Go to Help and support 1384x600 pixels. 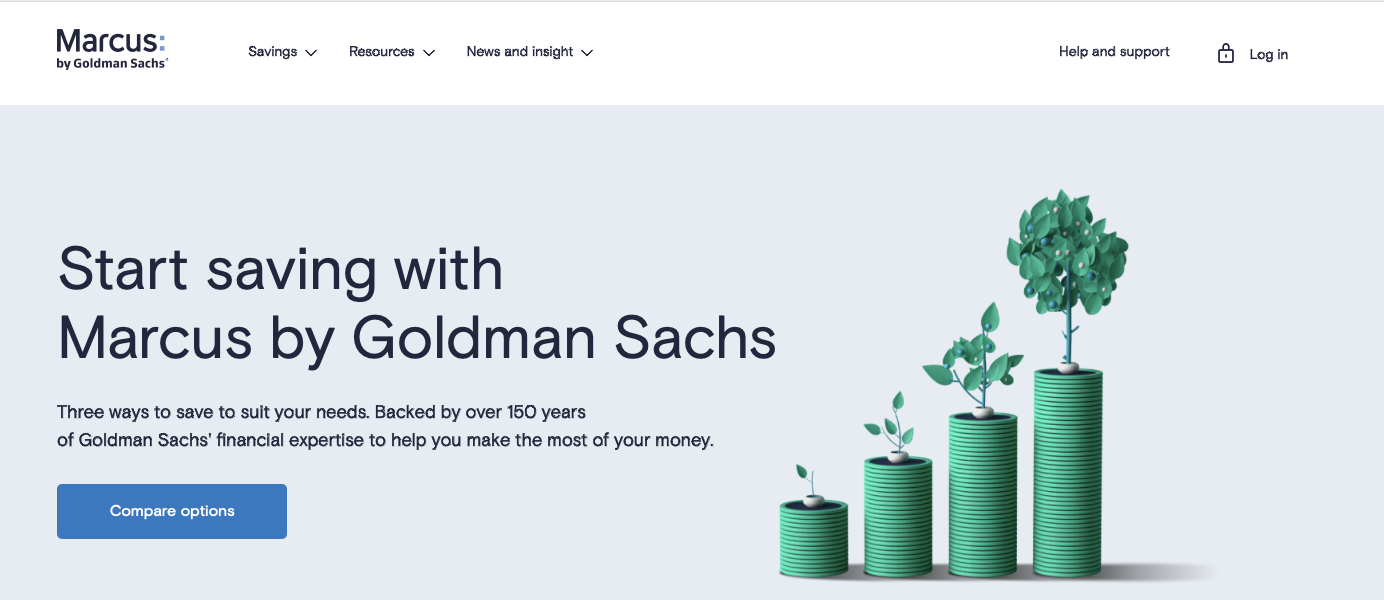click(x=1114, y=52)
